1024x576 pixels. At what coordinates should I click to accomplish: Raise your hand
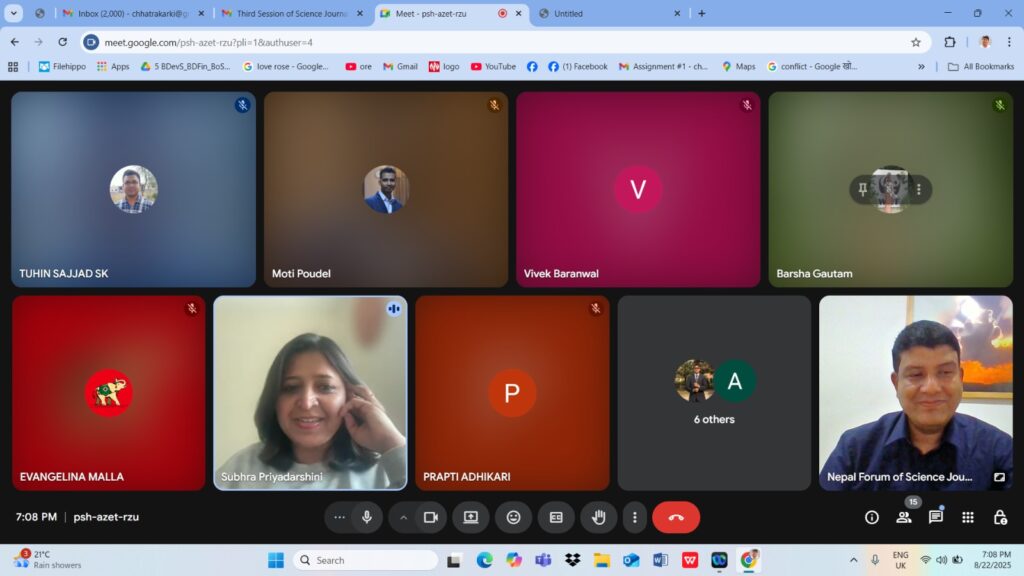point(598,517)
